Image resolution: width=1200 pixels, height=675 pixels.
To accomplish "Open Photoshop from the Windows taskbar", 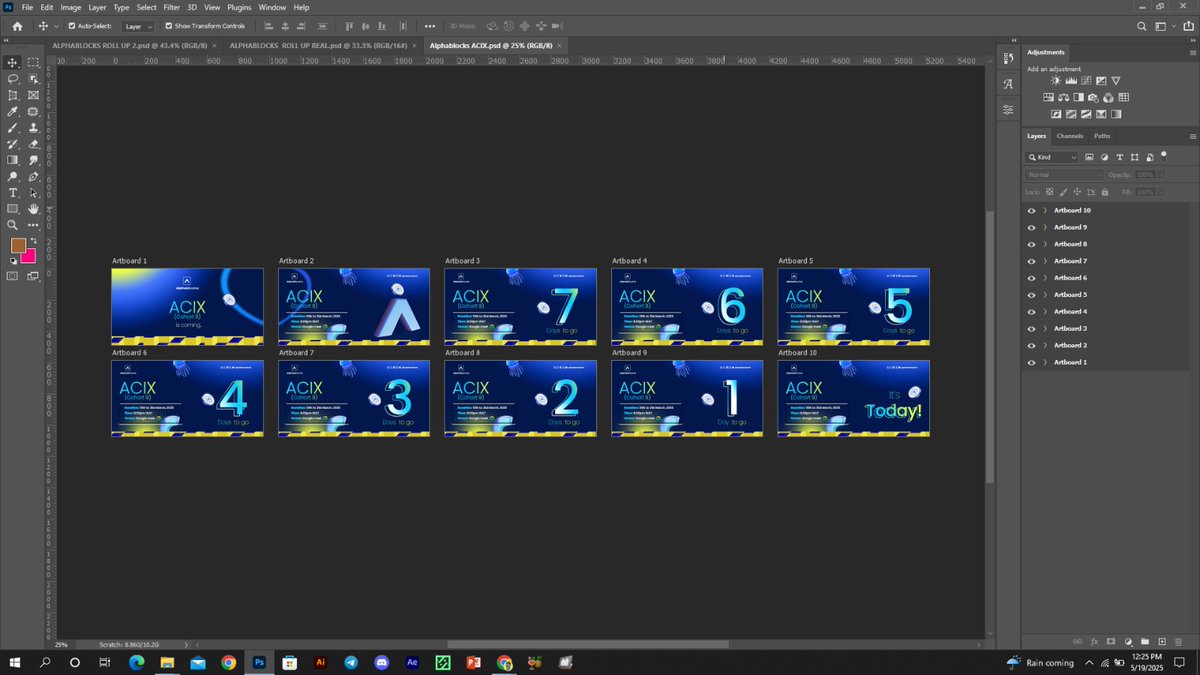I will 259,662.
